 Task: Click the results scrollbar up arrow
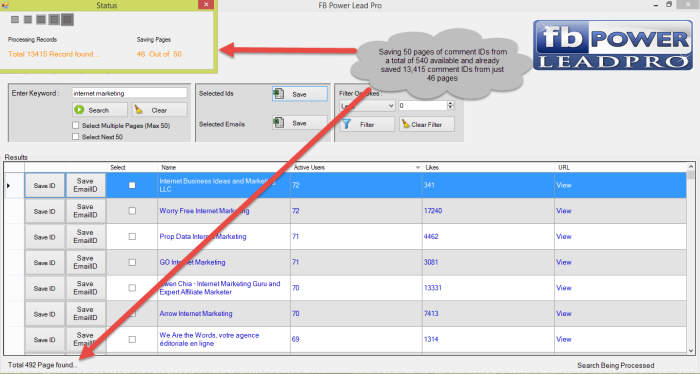coord(691,166)
